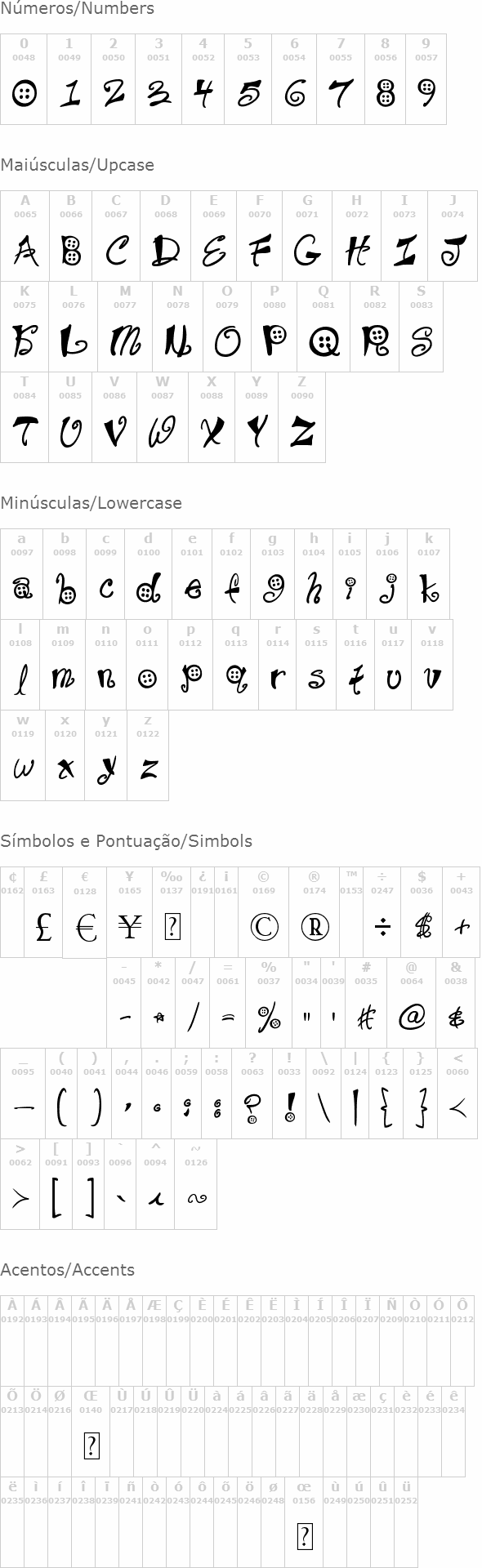Click the question mark glyph 0063
This screenshot has height=1568, width=482.
253,1108
